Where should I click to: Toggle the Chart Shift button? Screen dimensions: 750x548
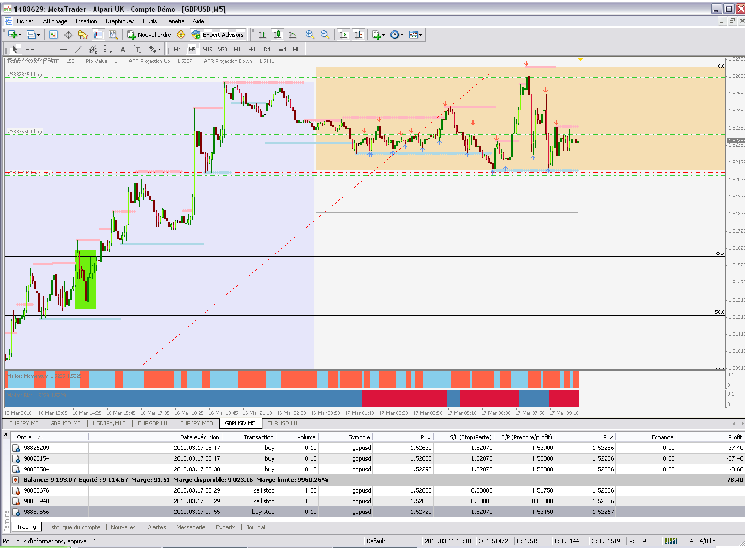[x=358, y=34]
